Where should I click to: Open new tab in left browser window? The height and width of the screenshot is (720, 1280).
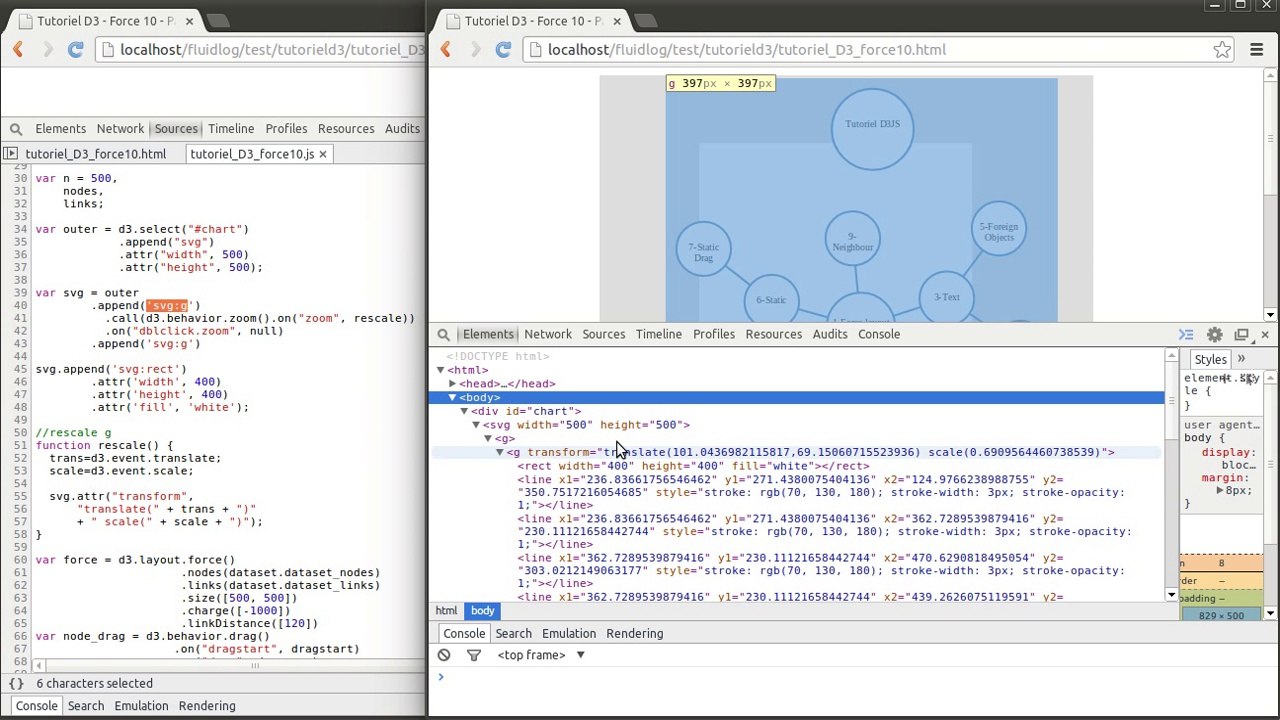click(x=218, y=20)
